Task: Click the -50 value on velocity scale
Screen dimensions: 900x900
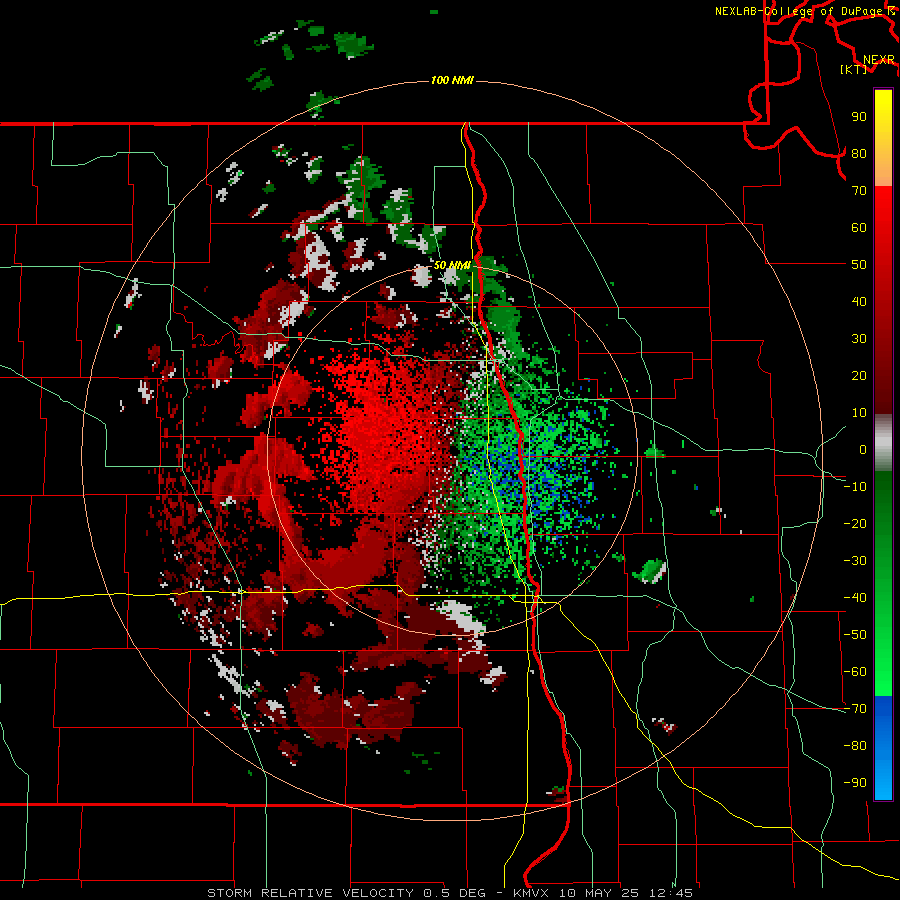Action: [855, 635]
